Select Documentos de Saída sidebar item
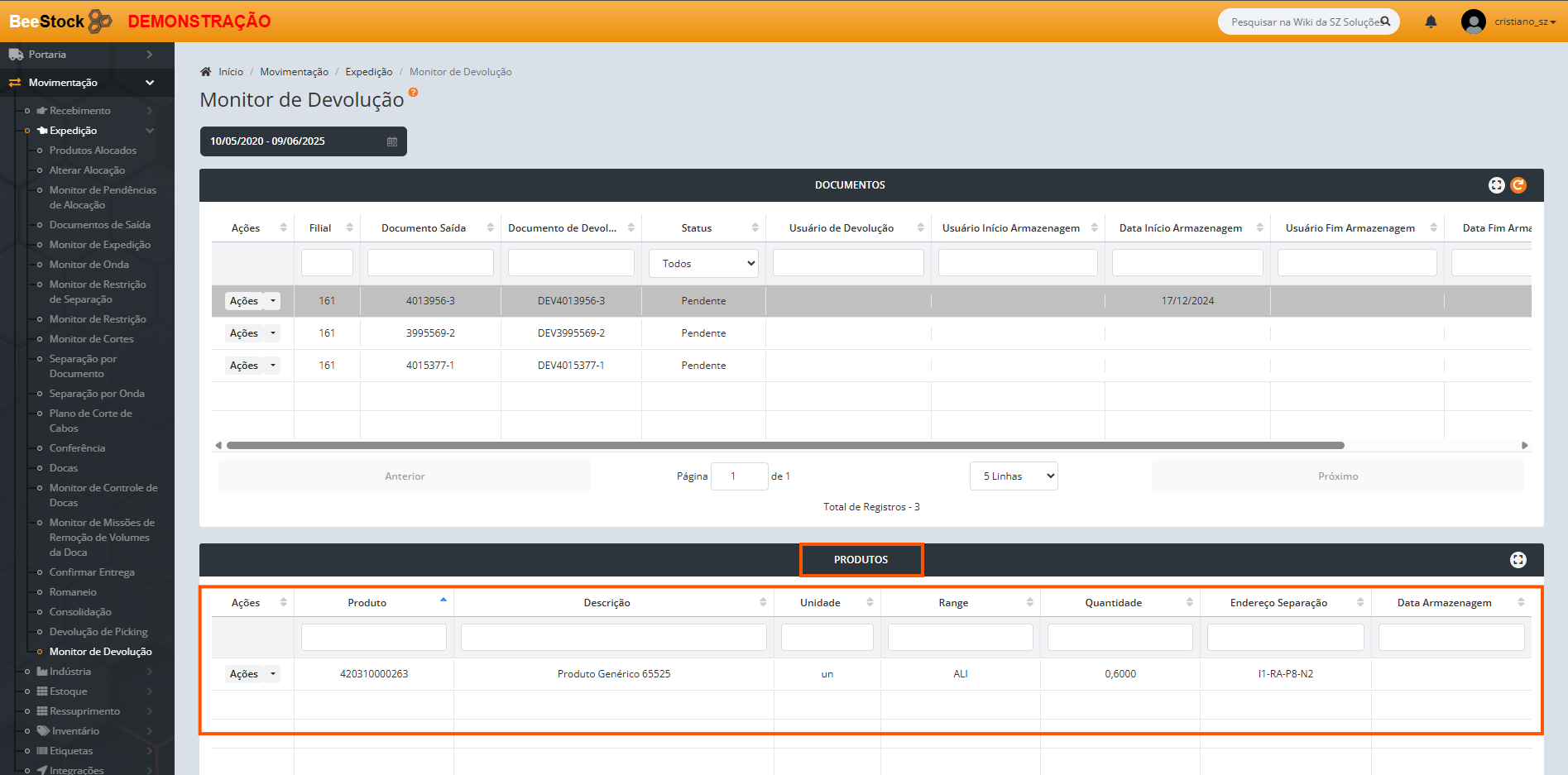 coord(100,225)
